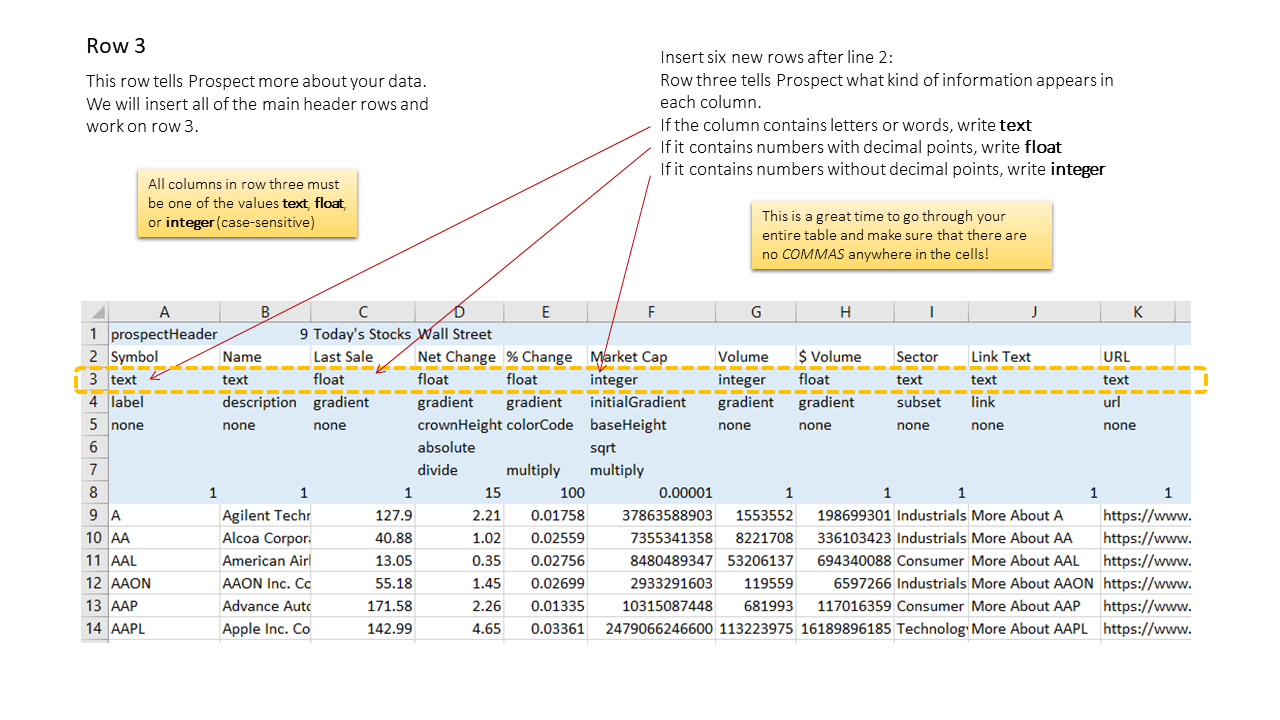Click the 'divide' cell
The width and height of the screenshot is (1280, 720).
(x=459, y=470)
